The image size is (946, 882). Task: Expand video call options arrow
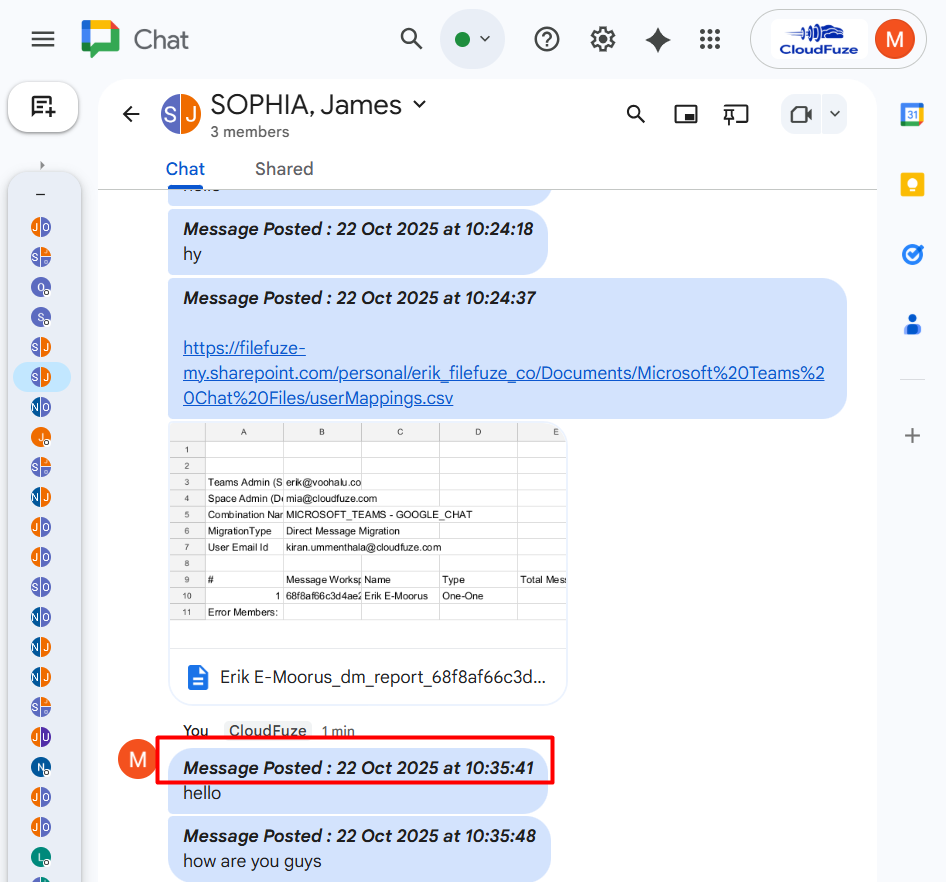click(834, 114)
